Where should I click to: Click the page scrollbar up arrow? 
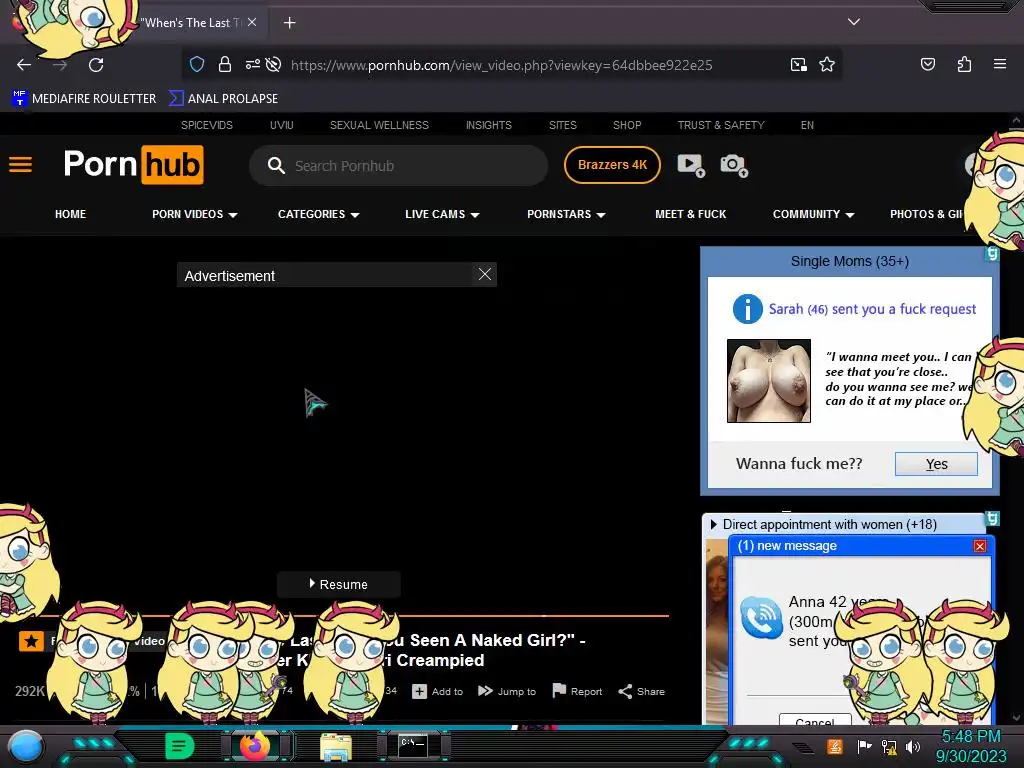tap(1016, 120)
